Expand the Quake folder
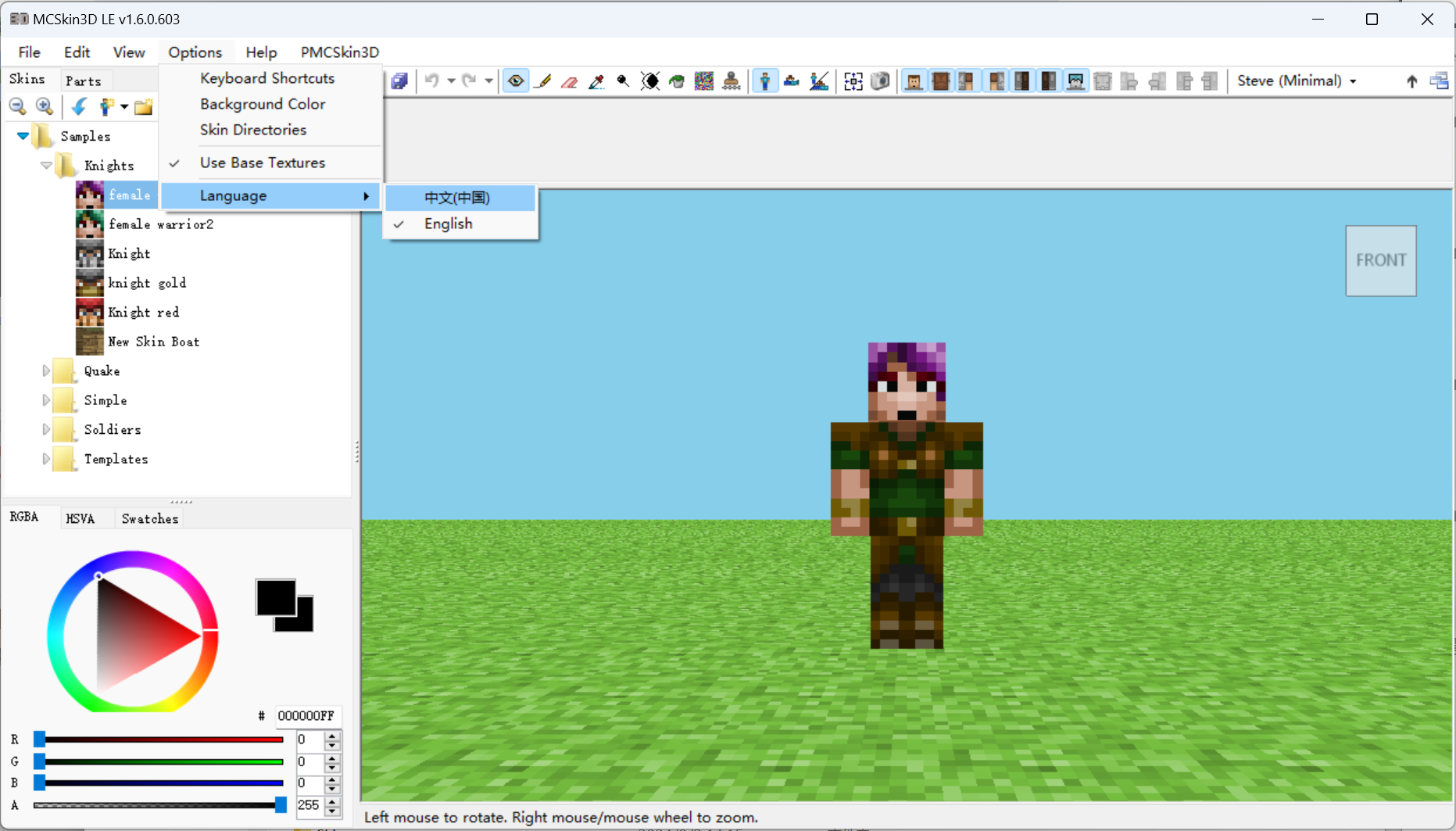 coord(46,371)
